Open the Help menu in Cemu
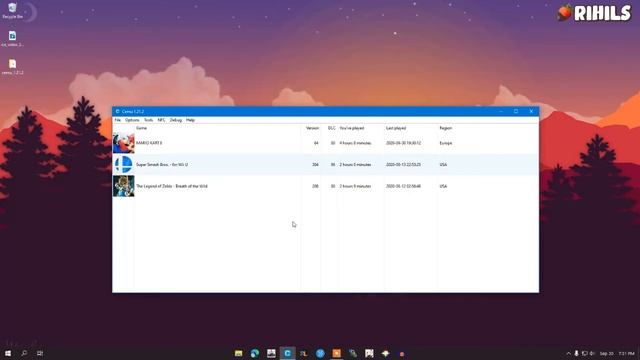Screen dimensions: 640x360 pyautogui.click(x=190, y=120)
